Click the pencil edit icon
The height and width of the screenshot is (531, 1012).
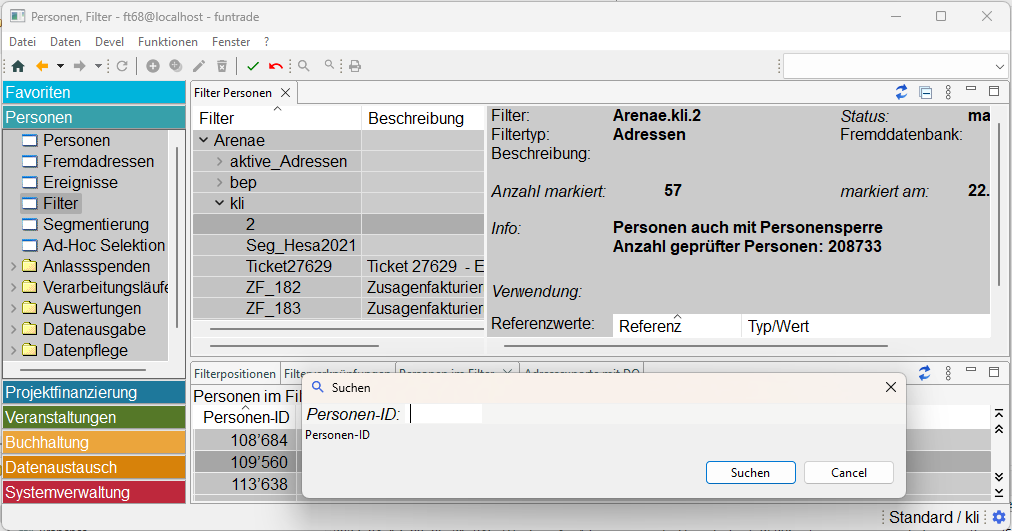click(x=199, y=66)
